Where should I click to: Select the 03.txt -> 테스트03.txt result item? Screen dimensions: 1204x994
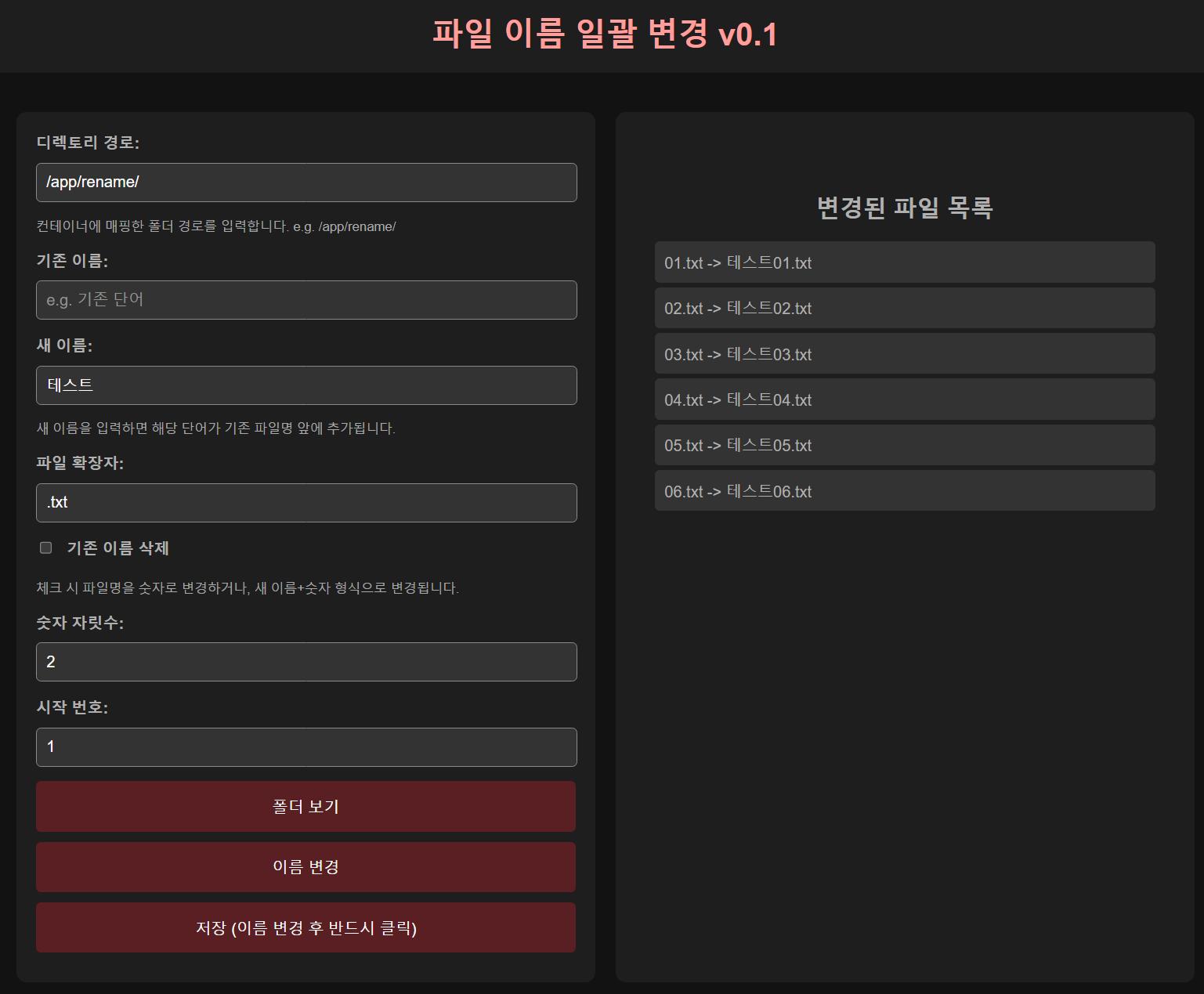coord(905,354)
